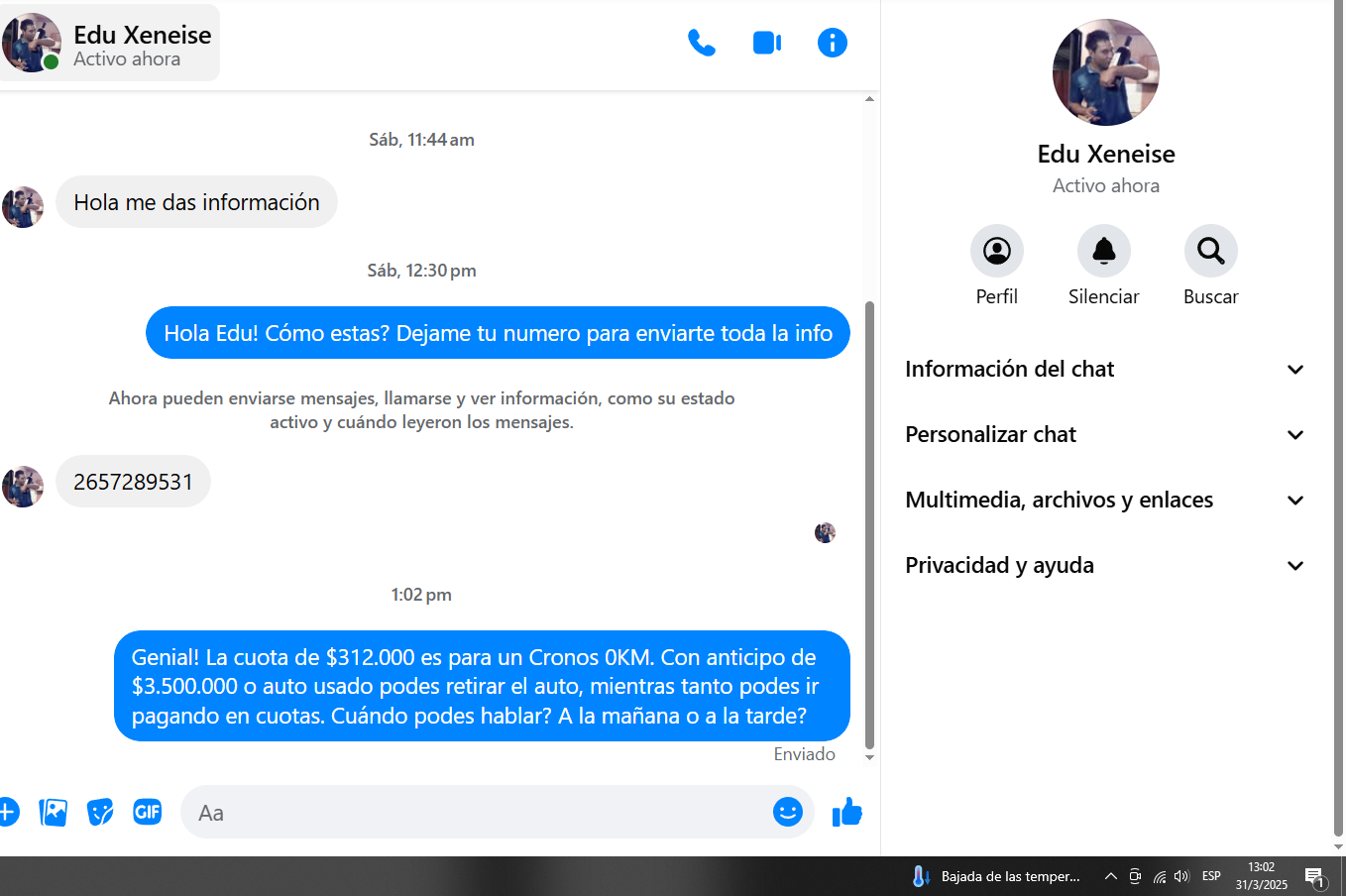Start a video call from chat header

767,43
